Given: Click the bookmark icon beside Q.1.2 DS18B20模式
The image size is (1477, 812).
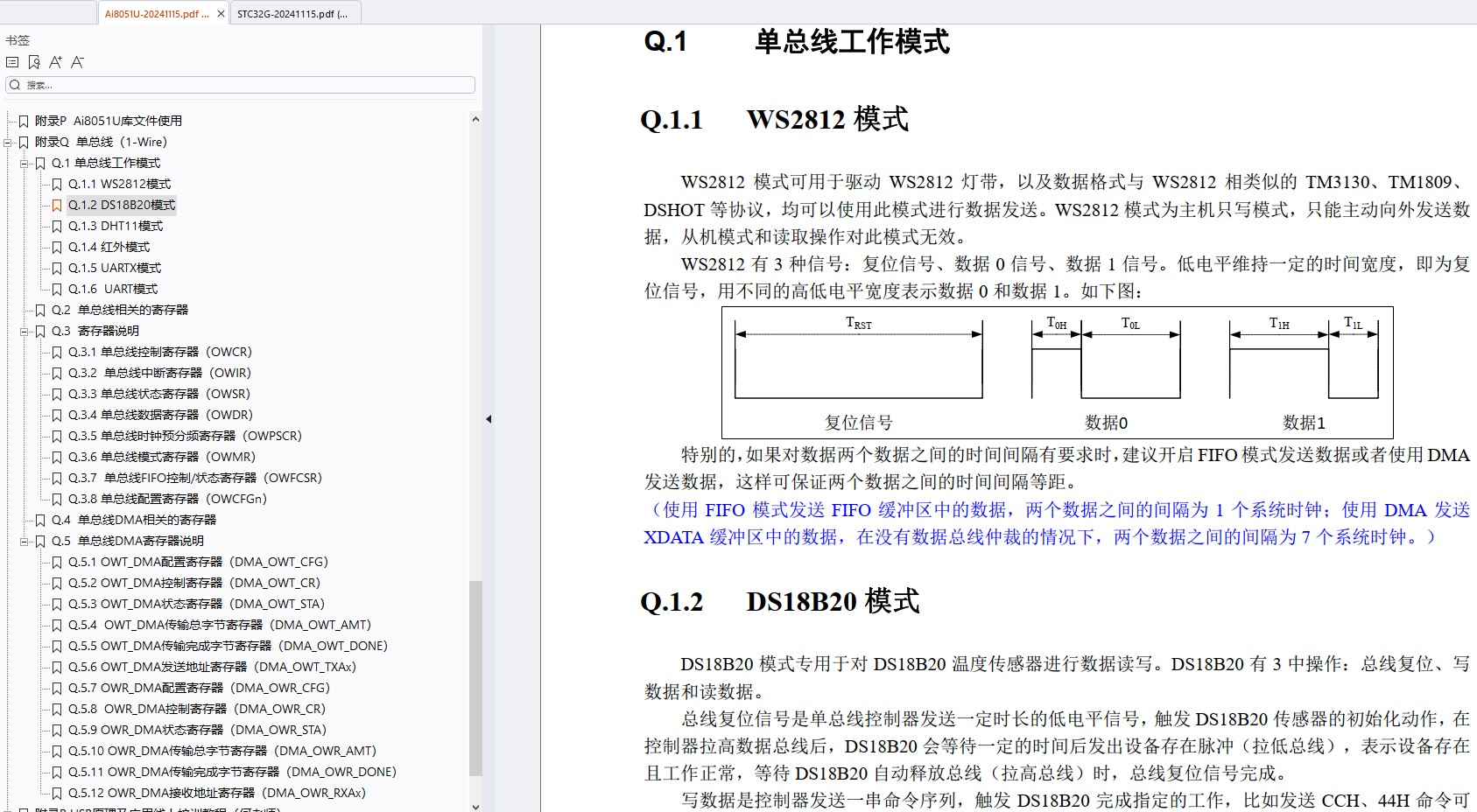Looking at the screenshot, I should point(57,205).
